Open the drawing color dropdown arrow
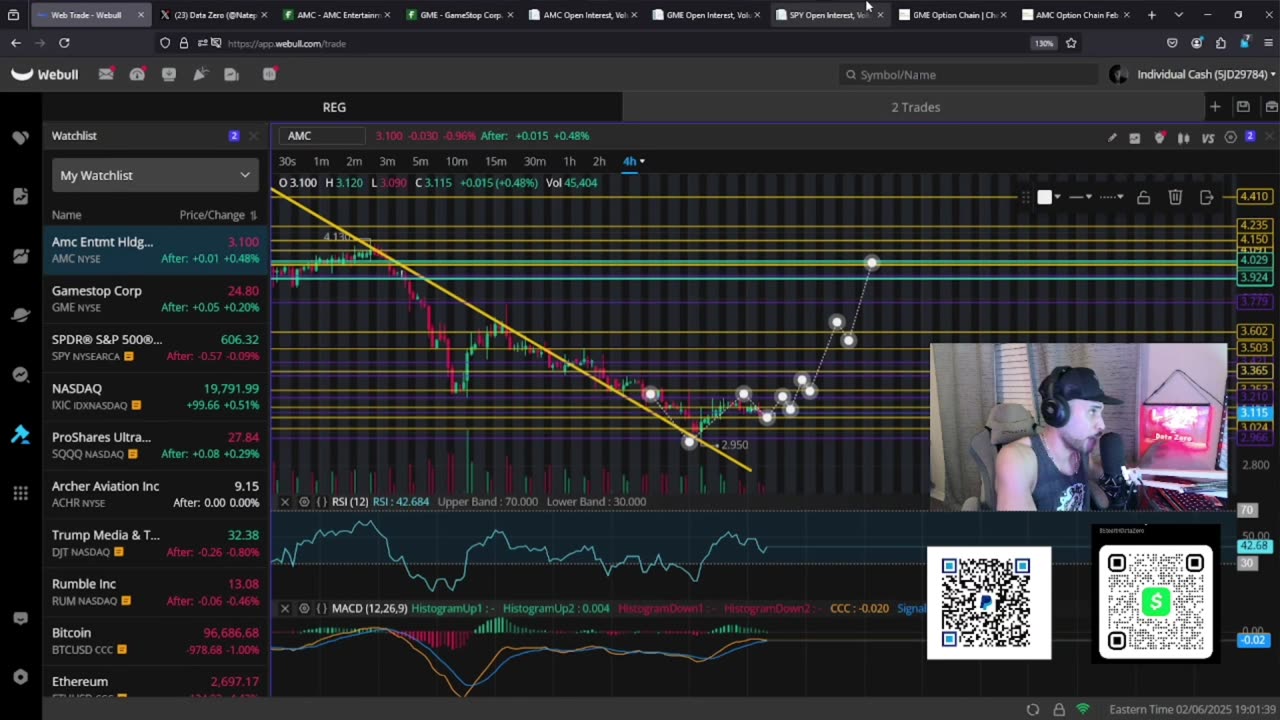Viewport: 1280px width, 720px height. click(x=1057, y=198)
